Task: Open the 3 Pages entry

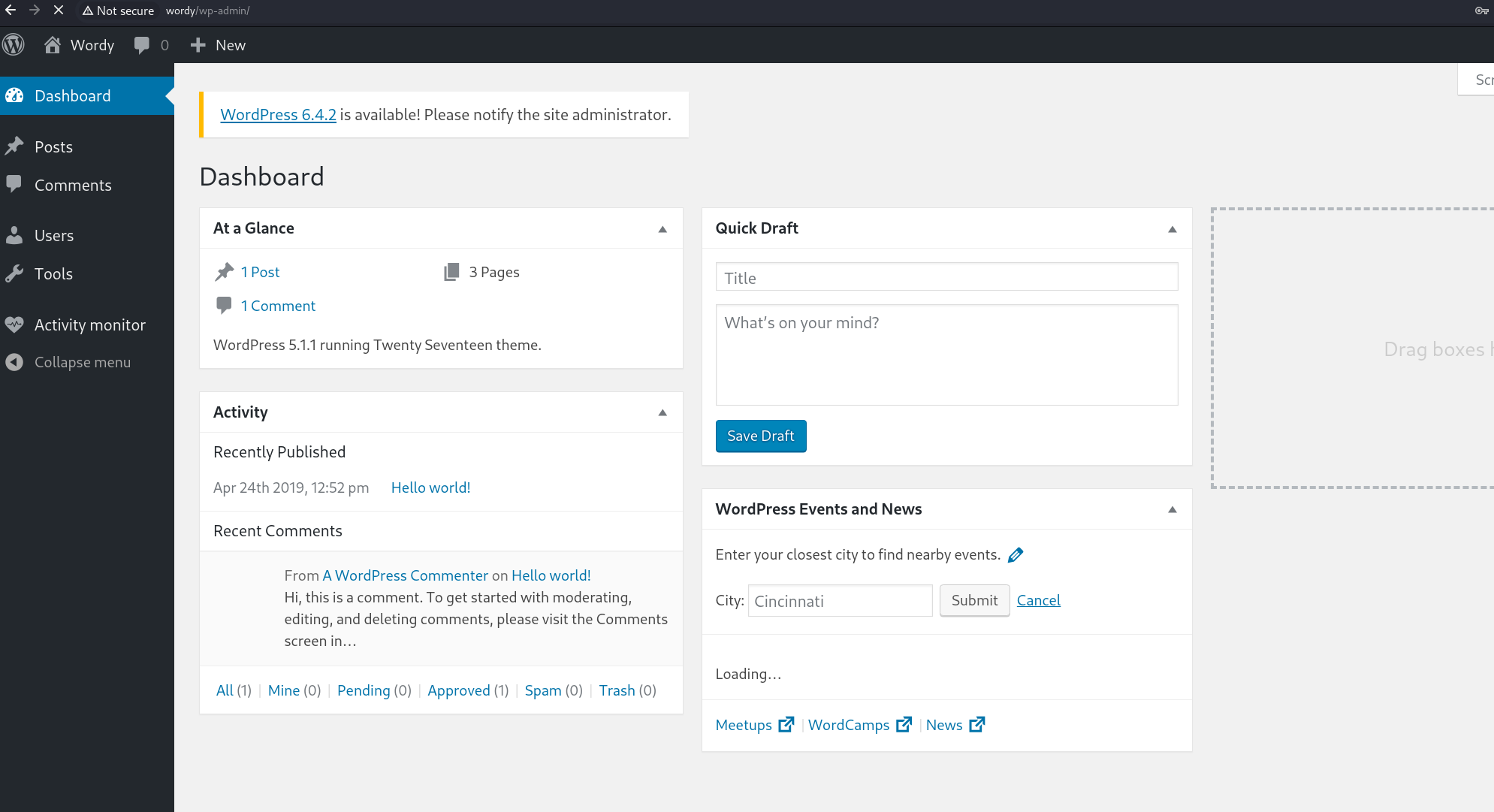Action: point(494,272)
